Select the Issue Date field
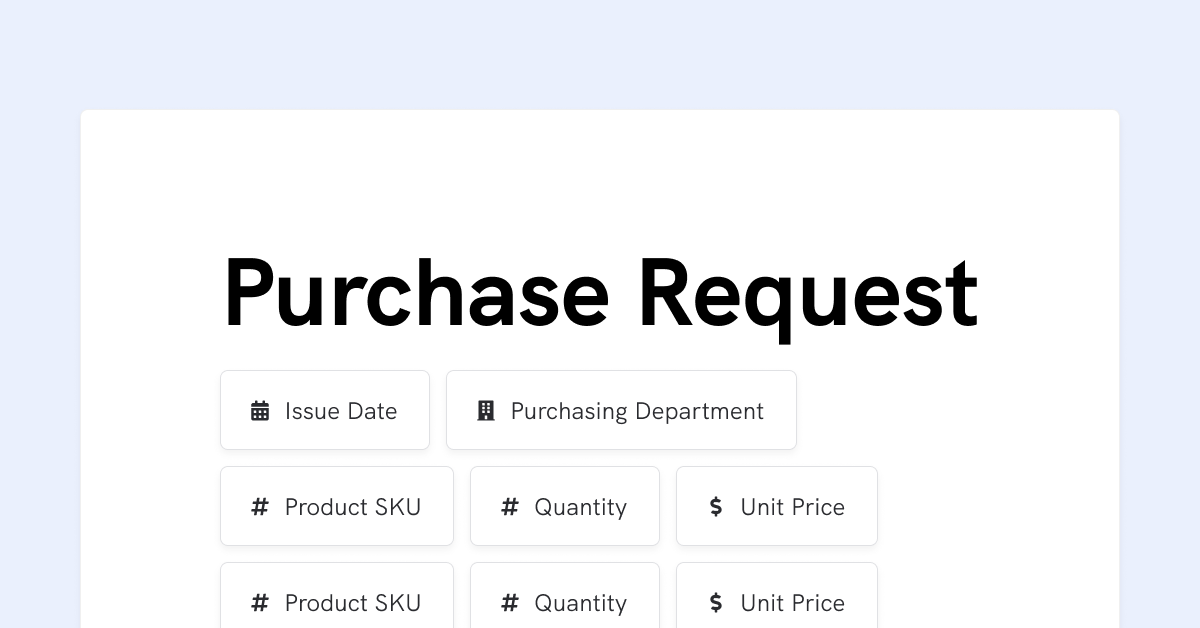This screenshot has height=628, width=1200. pos(325,410)
